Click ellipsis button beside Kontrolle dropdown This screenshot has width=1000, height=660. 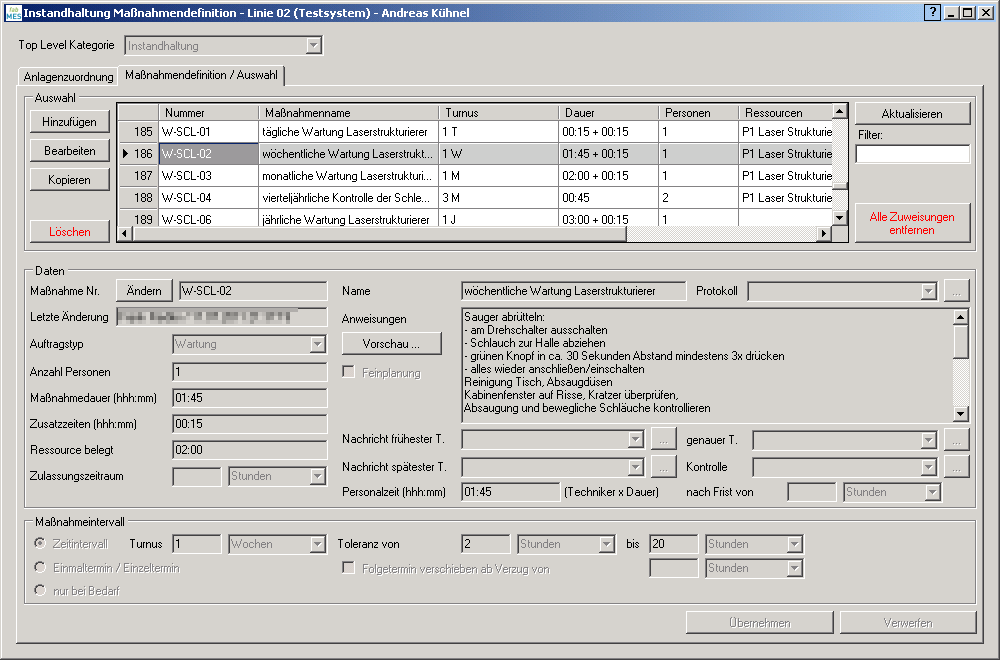tap(957, 466)
